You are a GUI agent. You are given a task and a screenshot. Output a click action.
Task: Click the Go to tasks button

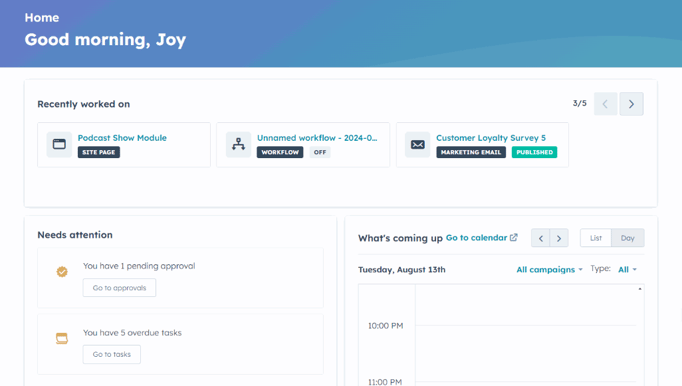112,354
